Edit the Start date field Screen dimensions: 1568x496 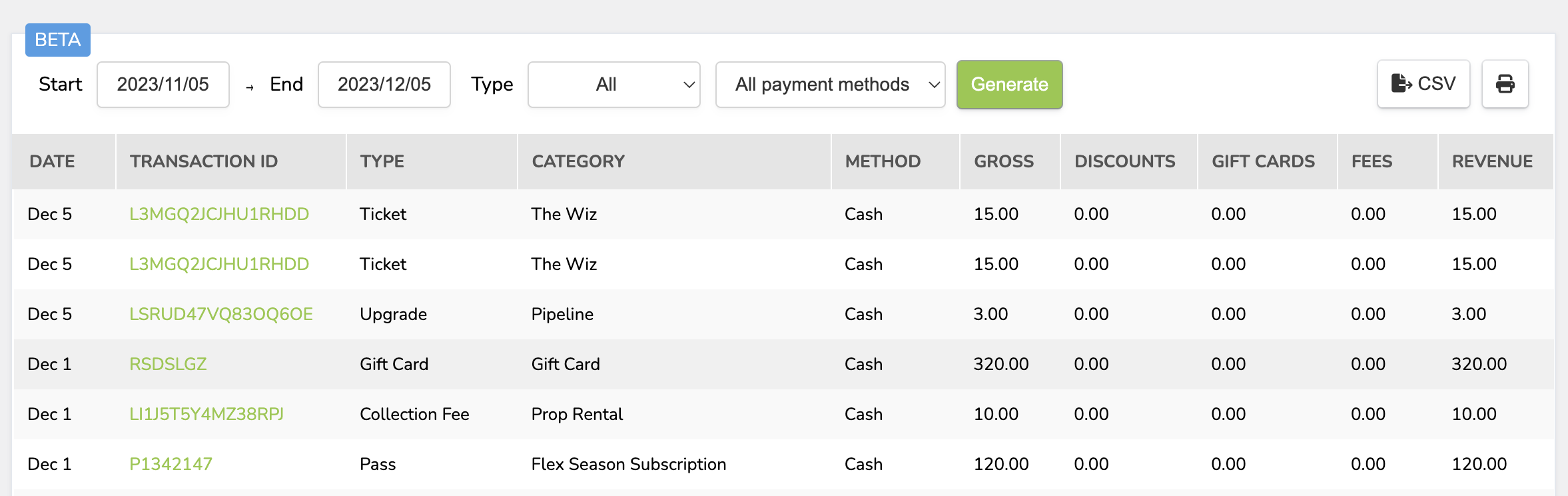click(x=163, y=85)
